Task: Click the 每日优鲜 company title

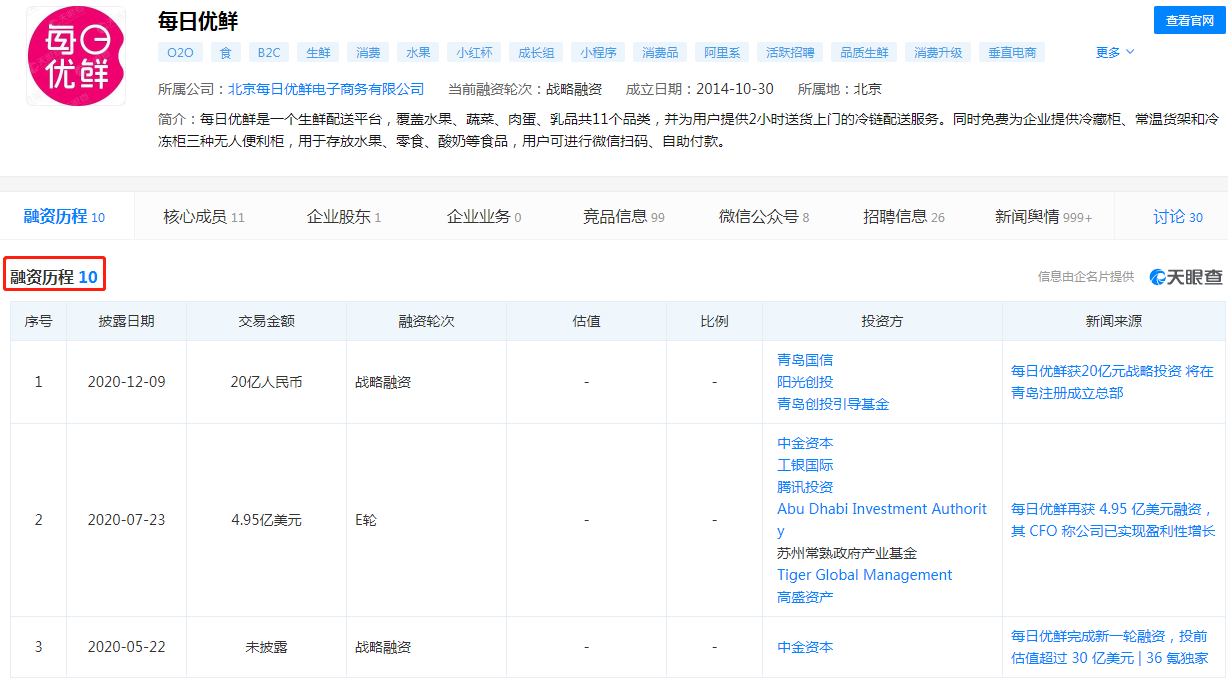Action: (x=198, y=21)
